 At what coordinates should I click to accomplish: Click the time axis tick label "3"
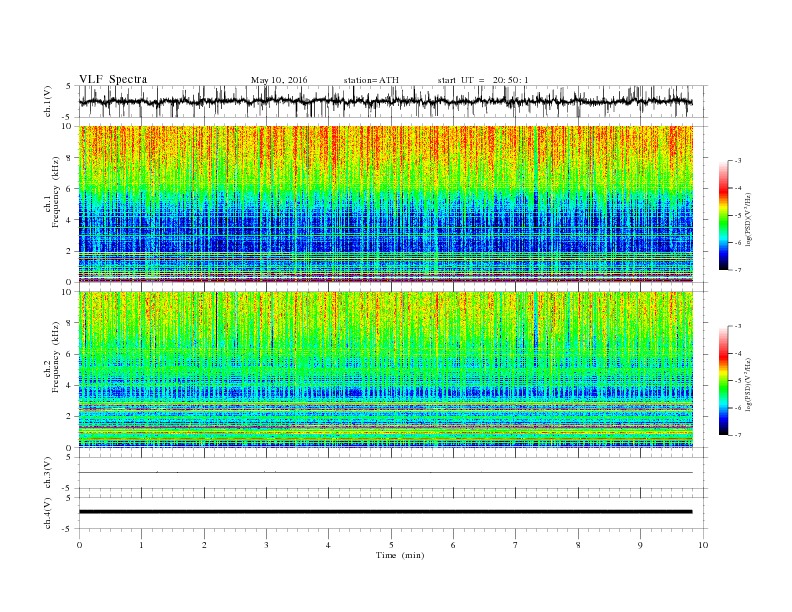click(x=266, y=545)
